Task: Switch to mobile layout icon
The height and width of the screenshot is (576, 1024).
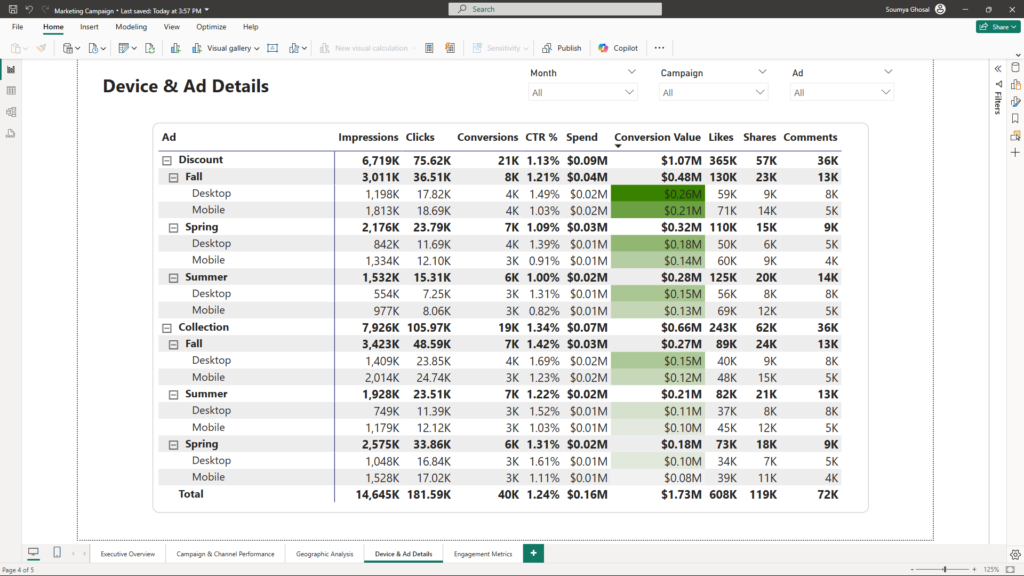Action: [x=57, y=553]
